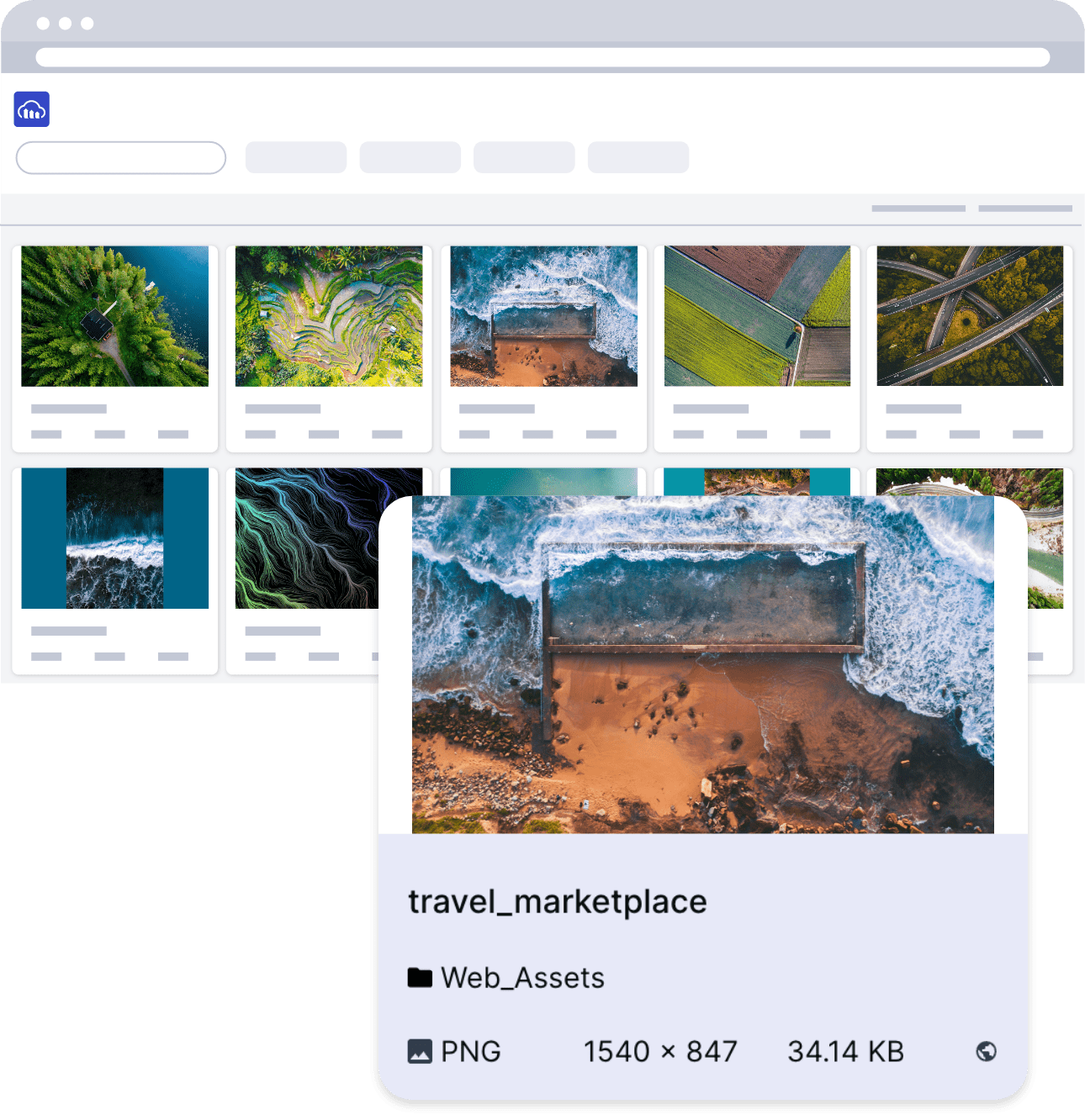Click the rounded search field under logo
Image resolution: width=1085 pixels, height=1120 pixels.
pyautogui.click(x=121, y=157)
